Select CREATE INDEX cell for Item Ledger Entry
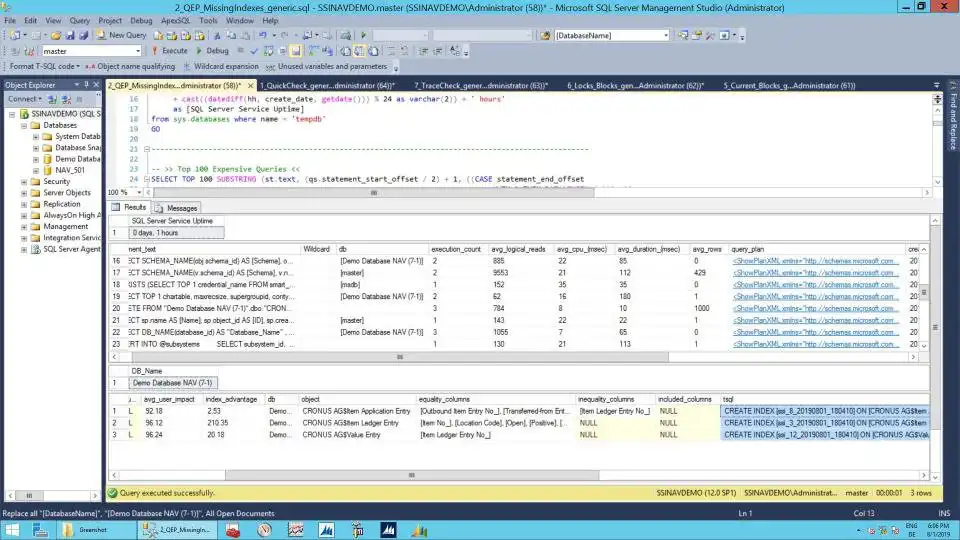 point(825,423)
